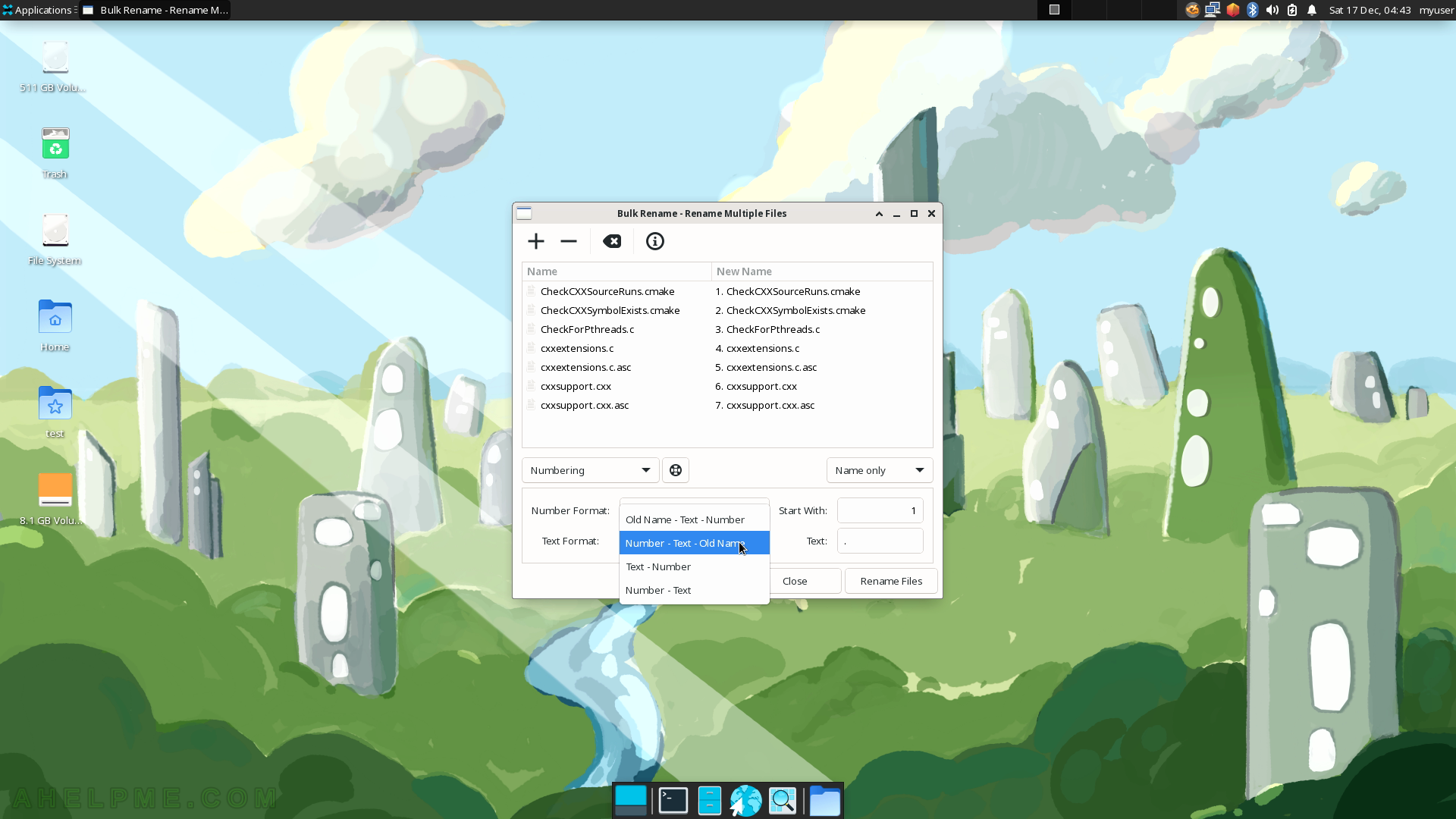Click new name 1. CheckCXXSourceRuns.cmake
Screen dimensions: 1456x819
[788, 291]
